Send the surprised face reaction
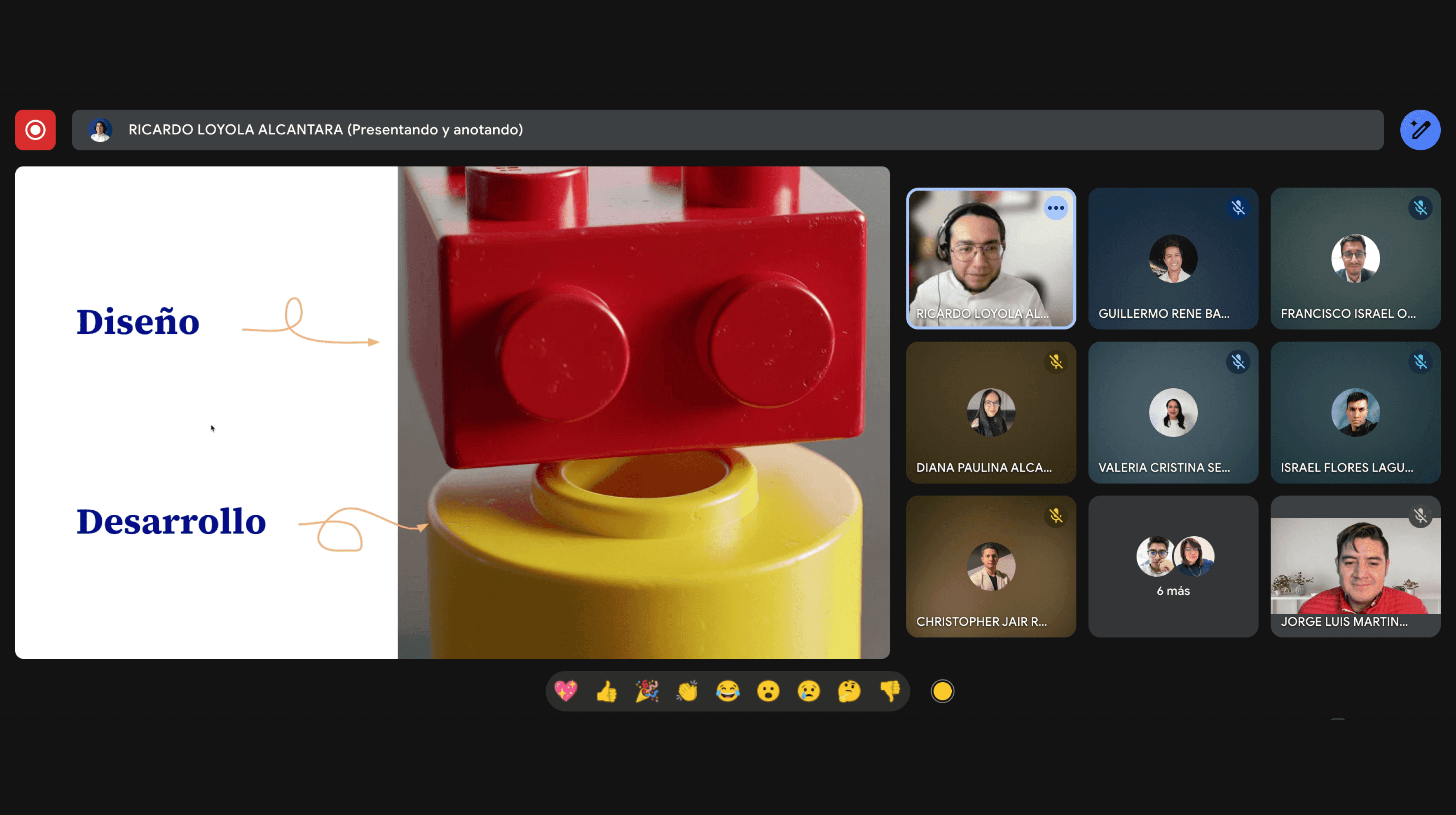1456x815 pixels. pos(768,691)
